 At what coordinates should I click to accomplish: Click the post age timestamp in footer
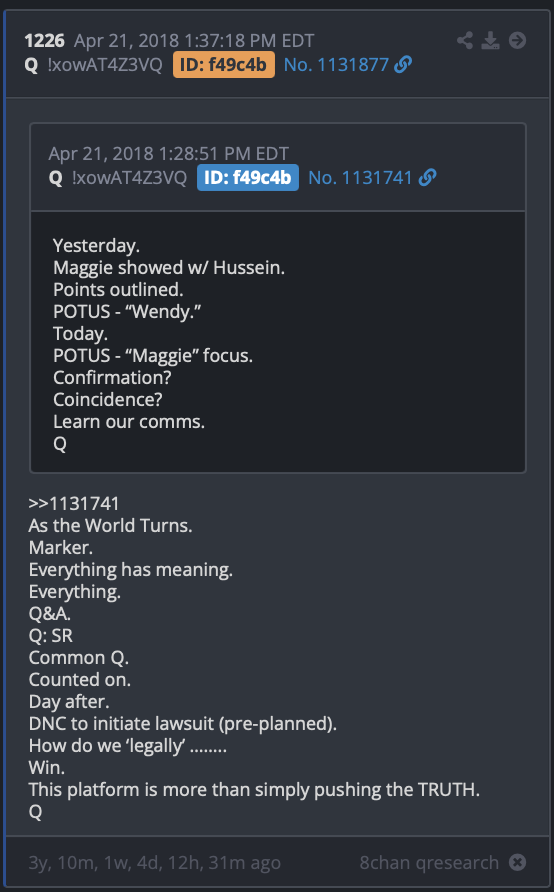tap(155, 863)
